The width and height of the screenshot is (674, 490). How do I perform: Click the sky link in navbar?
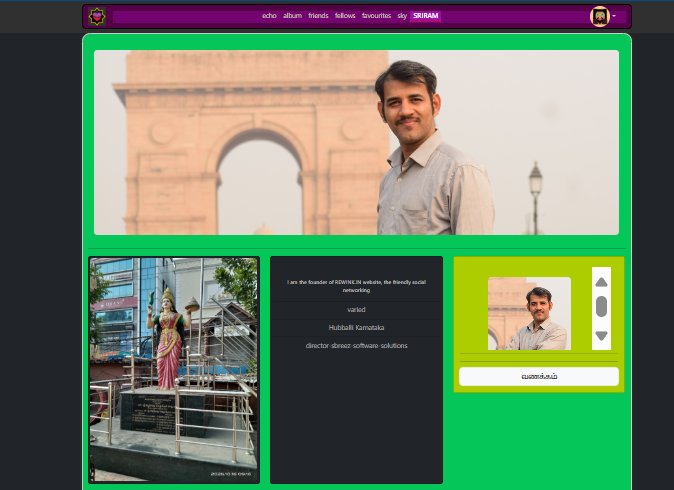402,16
